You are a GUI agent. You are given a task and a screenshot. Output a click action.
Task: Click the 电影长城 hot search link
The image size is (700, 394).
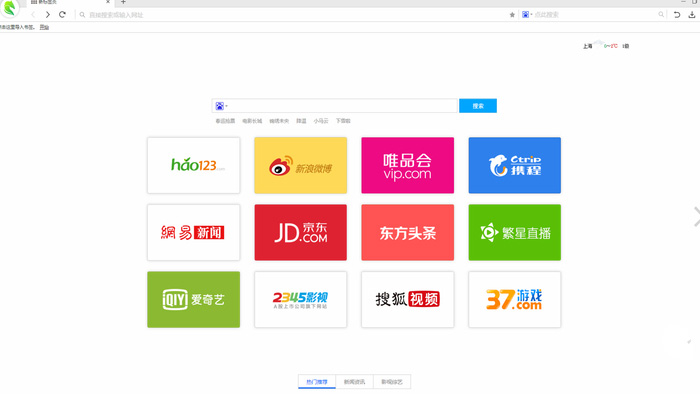pos(252,121)
